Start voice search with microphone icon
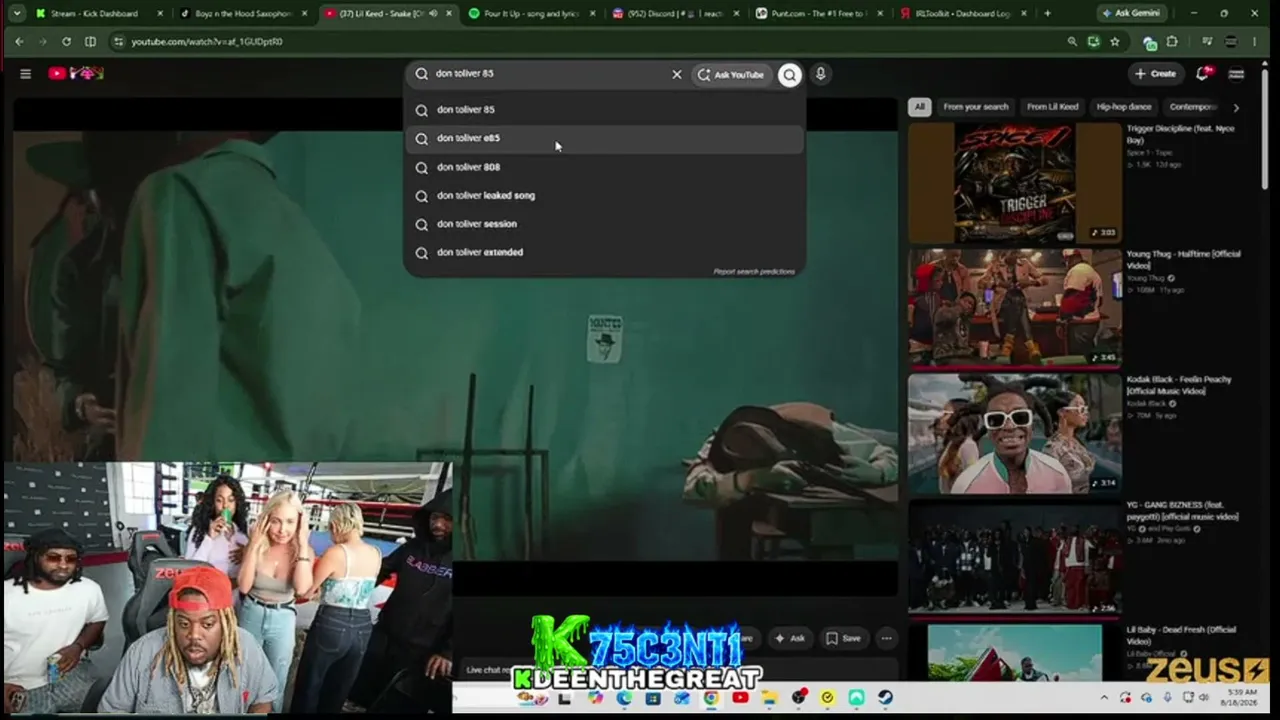The image size is (1280, 720). tap(820, 74)
